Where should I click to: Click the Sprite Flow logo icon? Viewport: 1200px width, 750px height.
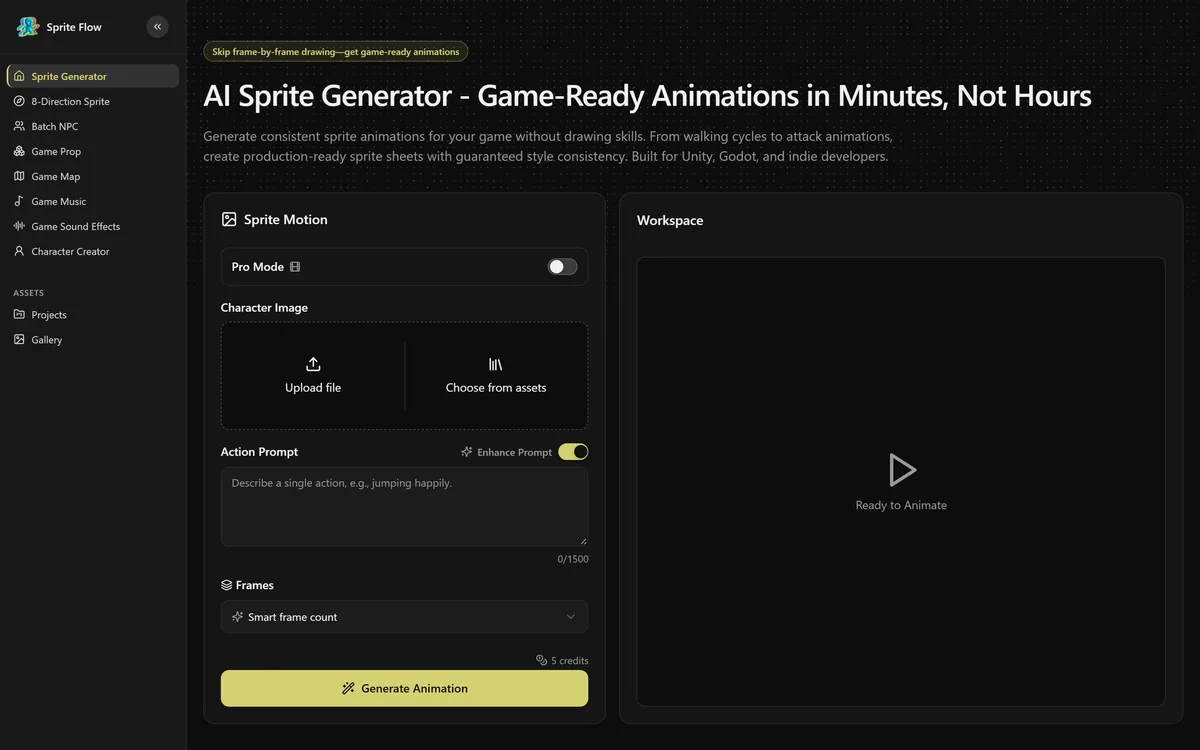coord(27,27)
